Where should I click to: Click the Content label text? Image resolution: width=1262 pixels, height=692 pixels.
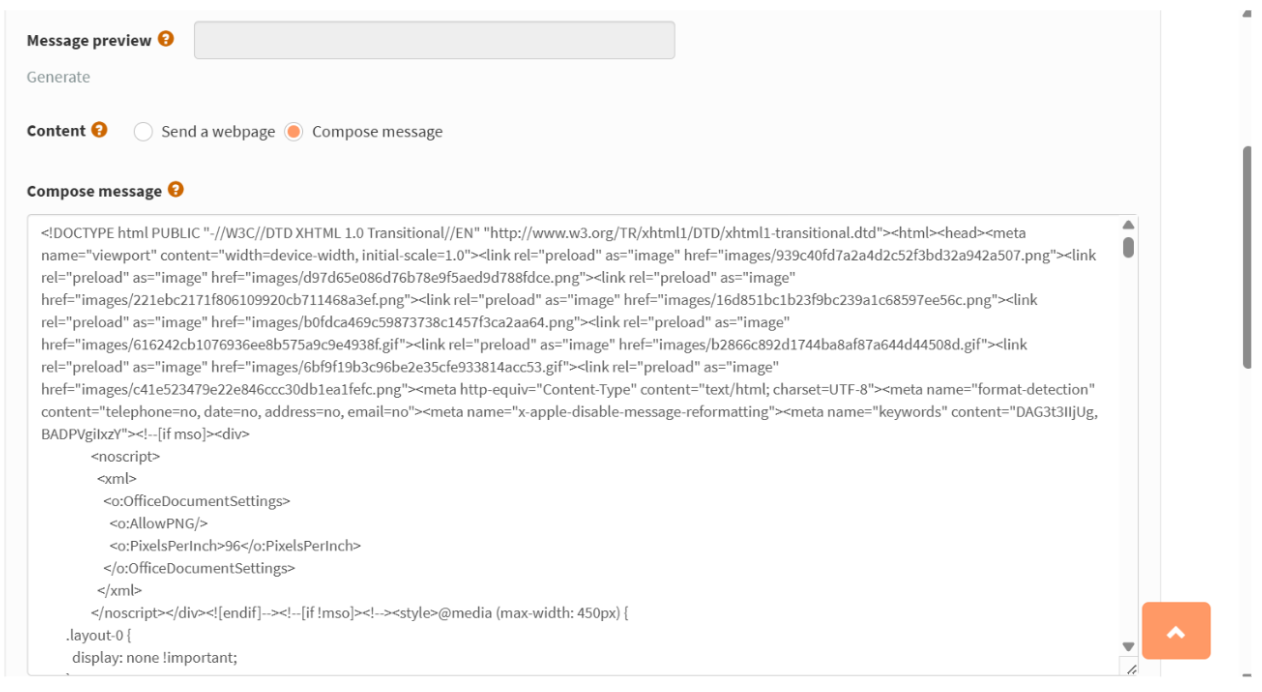pos(57,130)
